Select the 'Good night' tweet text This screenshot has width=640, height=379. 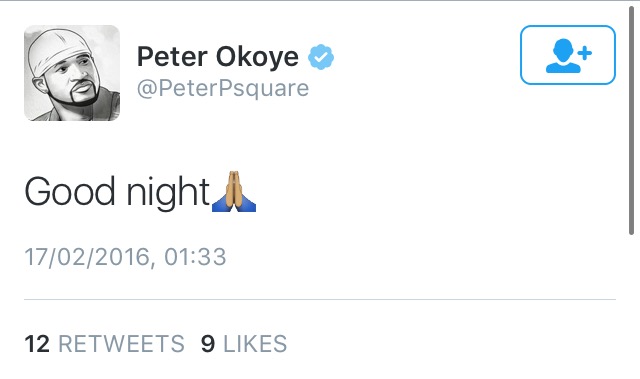coord(117,192)
